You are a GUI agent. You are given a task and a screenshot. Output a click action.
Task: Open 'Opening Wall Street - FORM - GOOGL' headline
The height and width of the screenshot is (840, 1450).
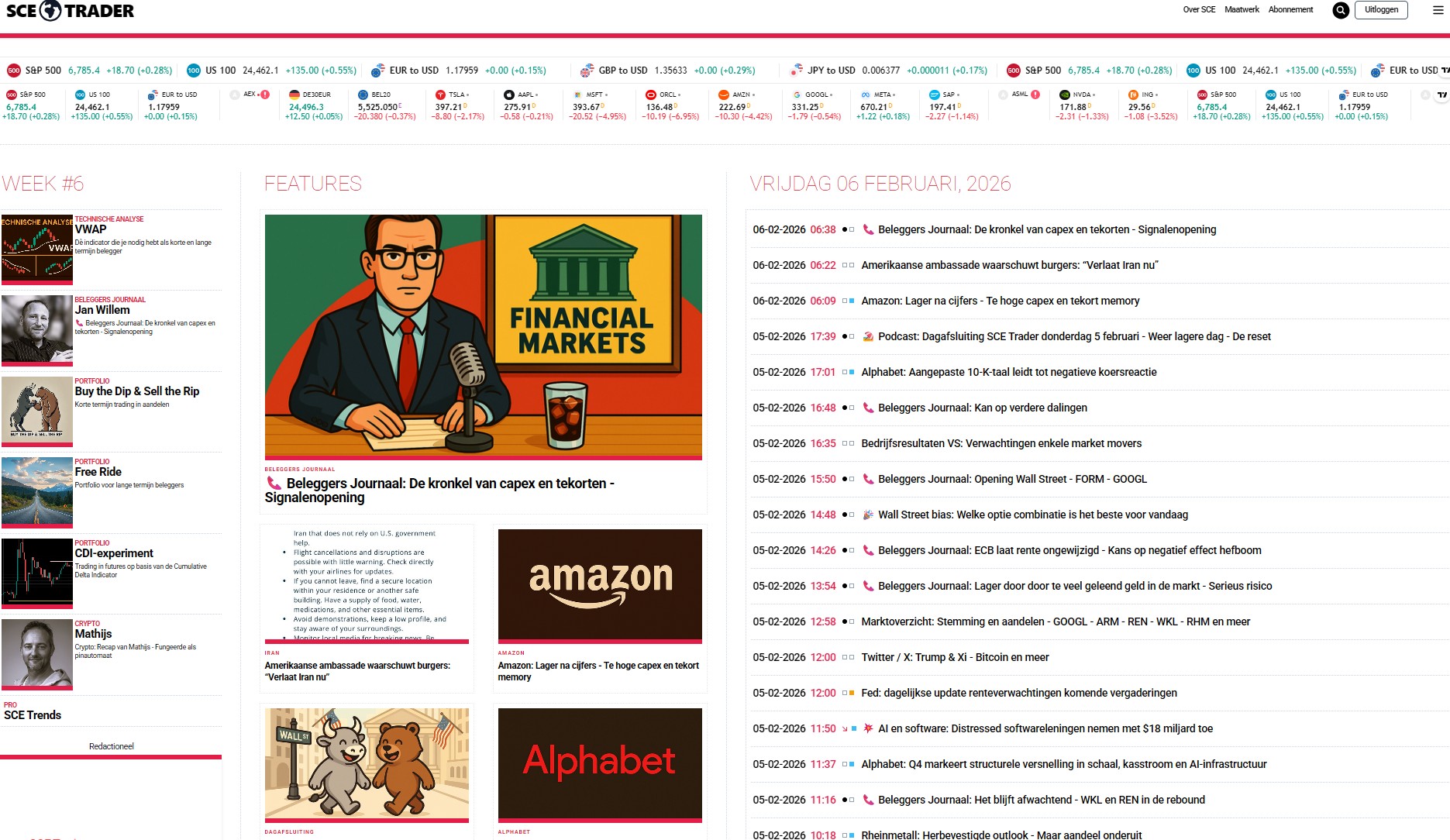pyautogui.click(x=1012, y=479)
